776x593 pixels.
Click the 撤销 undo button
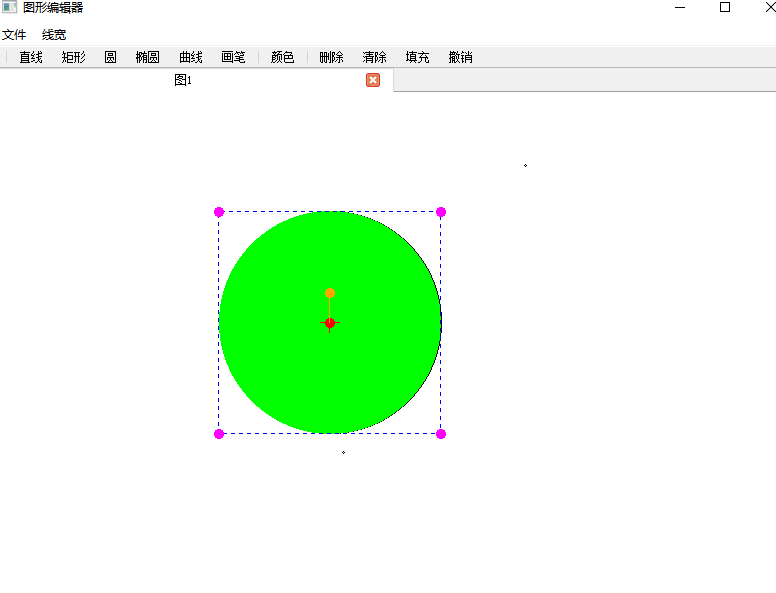(x=460, y=57)
